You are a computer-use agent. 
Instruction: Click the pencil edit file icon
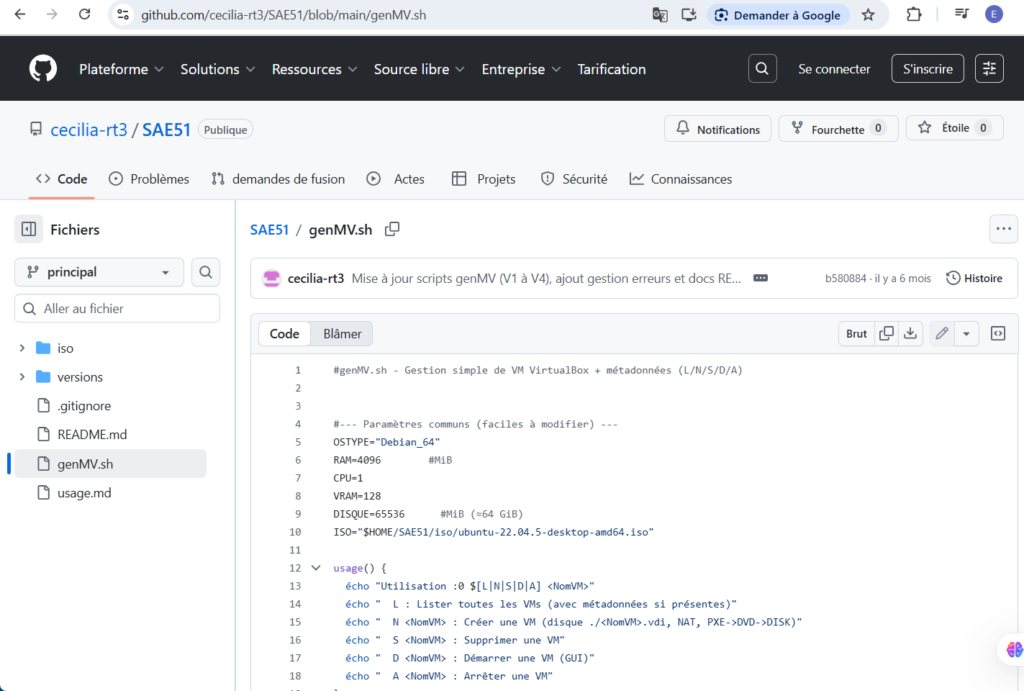point(941,334)
